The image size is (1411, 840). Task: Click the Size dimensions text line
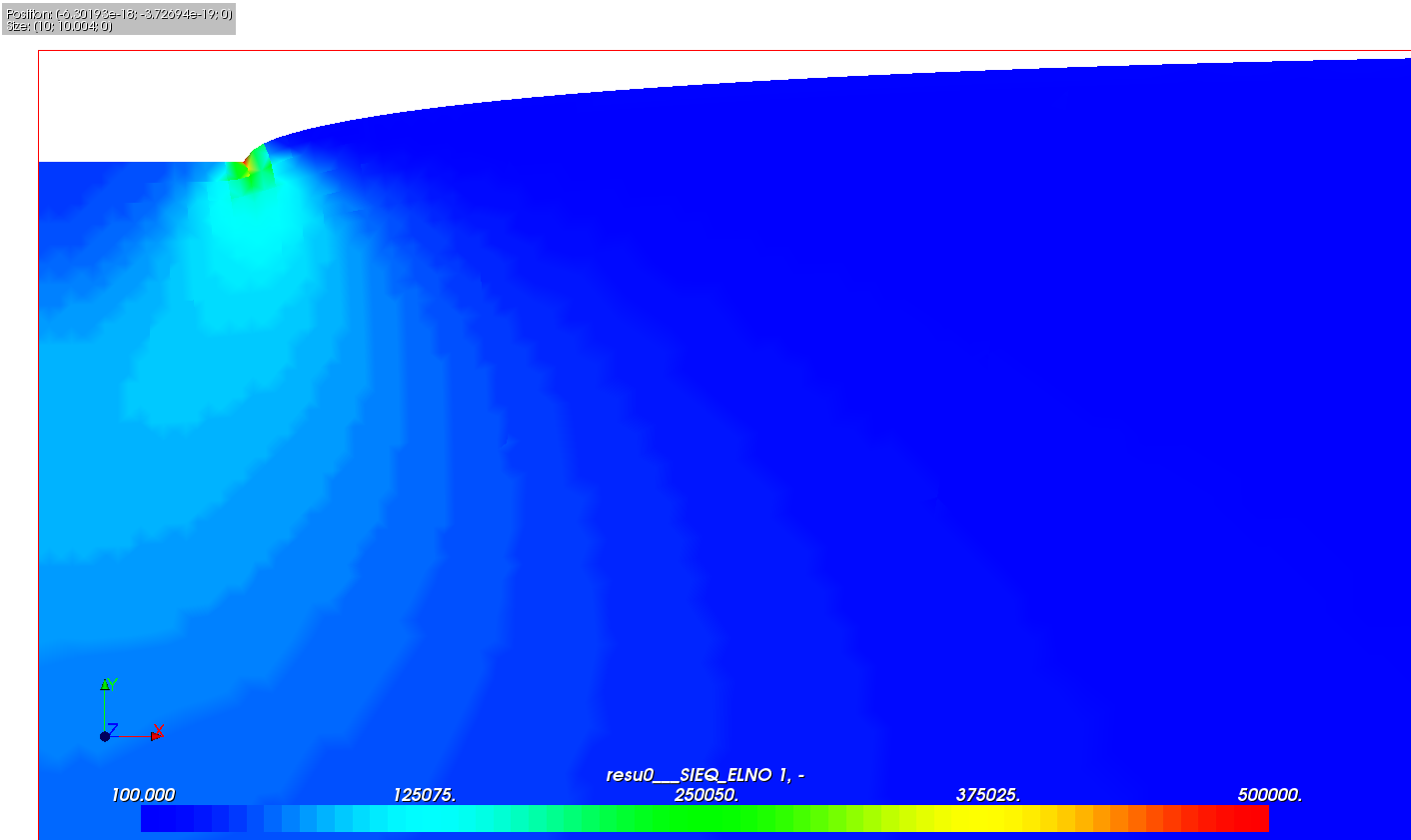pyautogui.click(x=59, y=27)
